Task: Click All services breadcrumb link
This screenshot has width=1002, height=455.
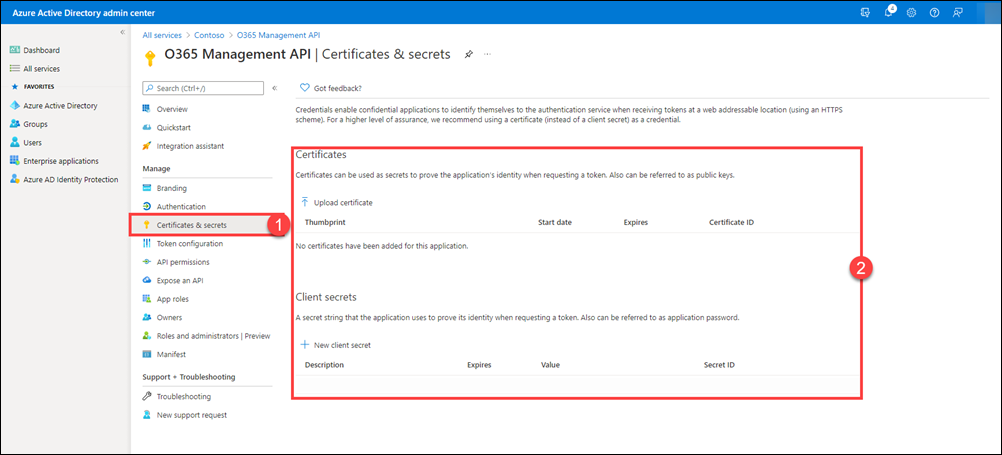Action: point(162,36)
